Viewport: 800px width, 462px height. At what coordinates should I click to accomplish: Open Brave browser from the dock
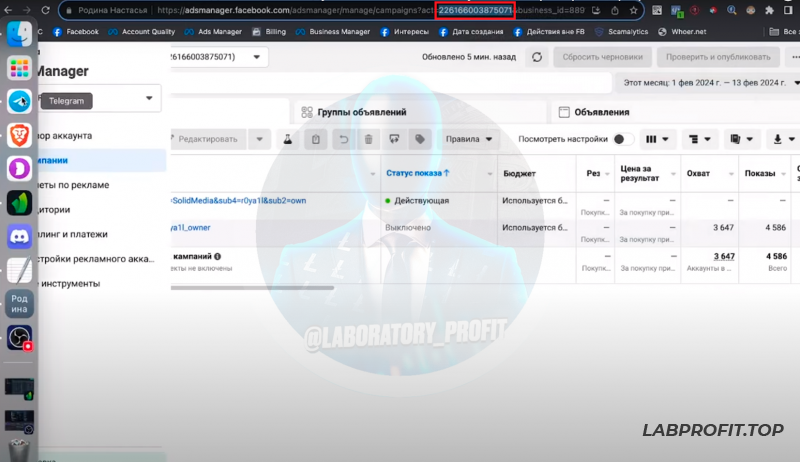19,135
